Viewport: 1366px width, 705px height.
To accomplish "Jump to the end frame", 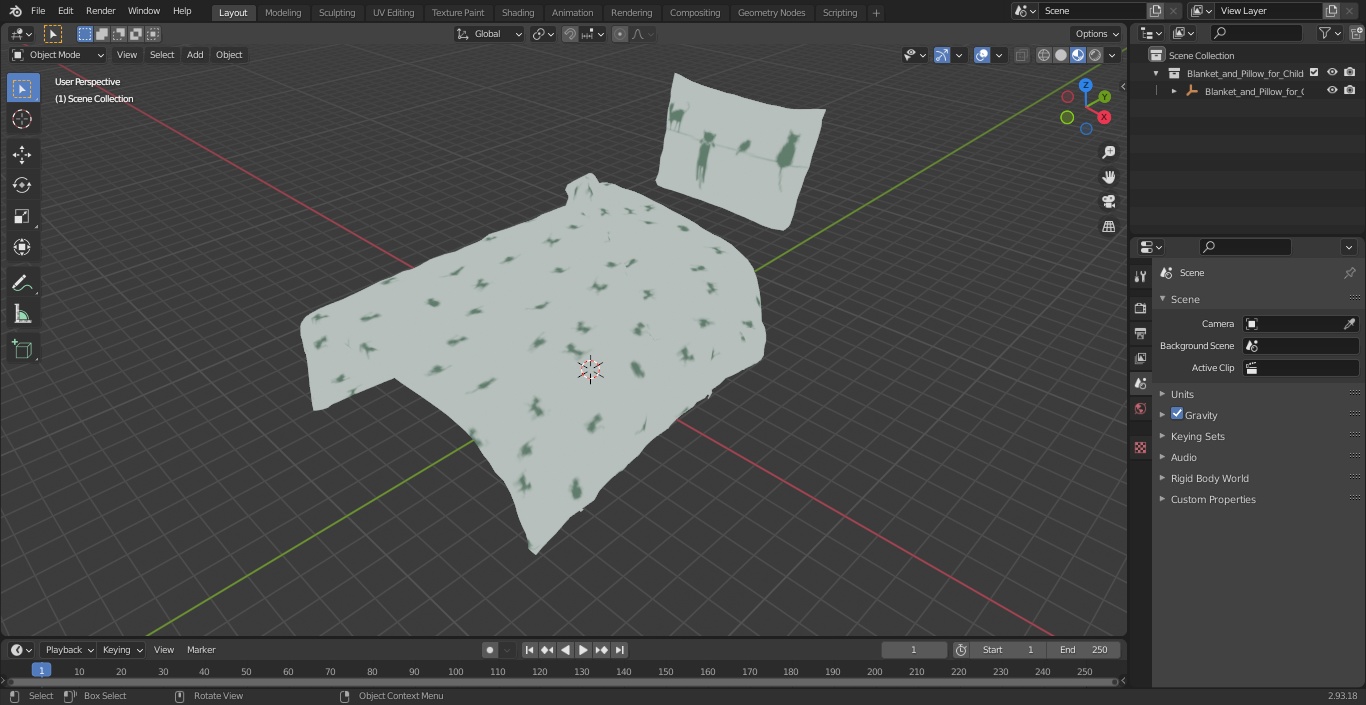I will point(619,650).
